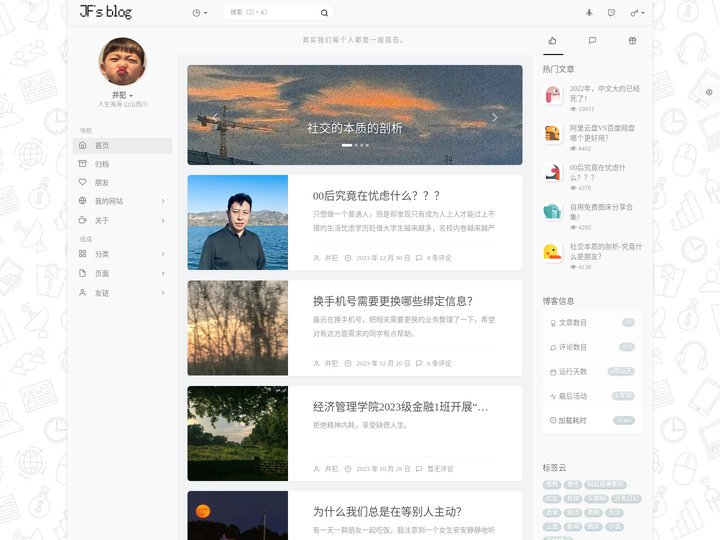
Task: Click 文章数目 row in blog info
Action: tap(592, 323)
